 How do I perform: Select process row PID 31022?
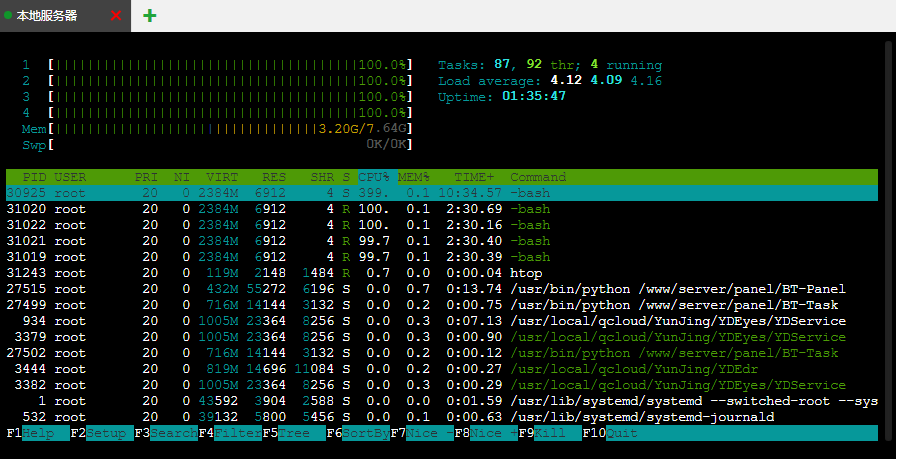tap(442, 225)
